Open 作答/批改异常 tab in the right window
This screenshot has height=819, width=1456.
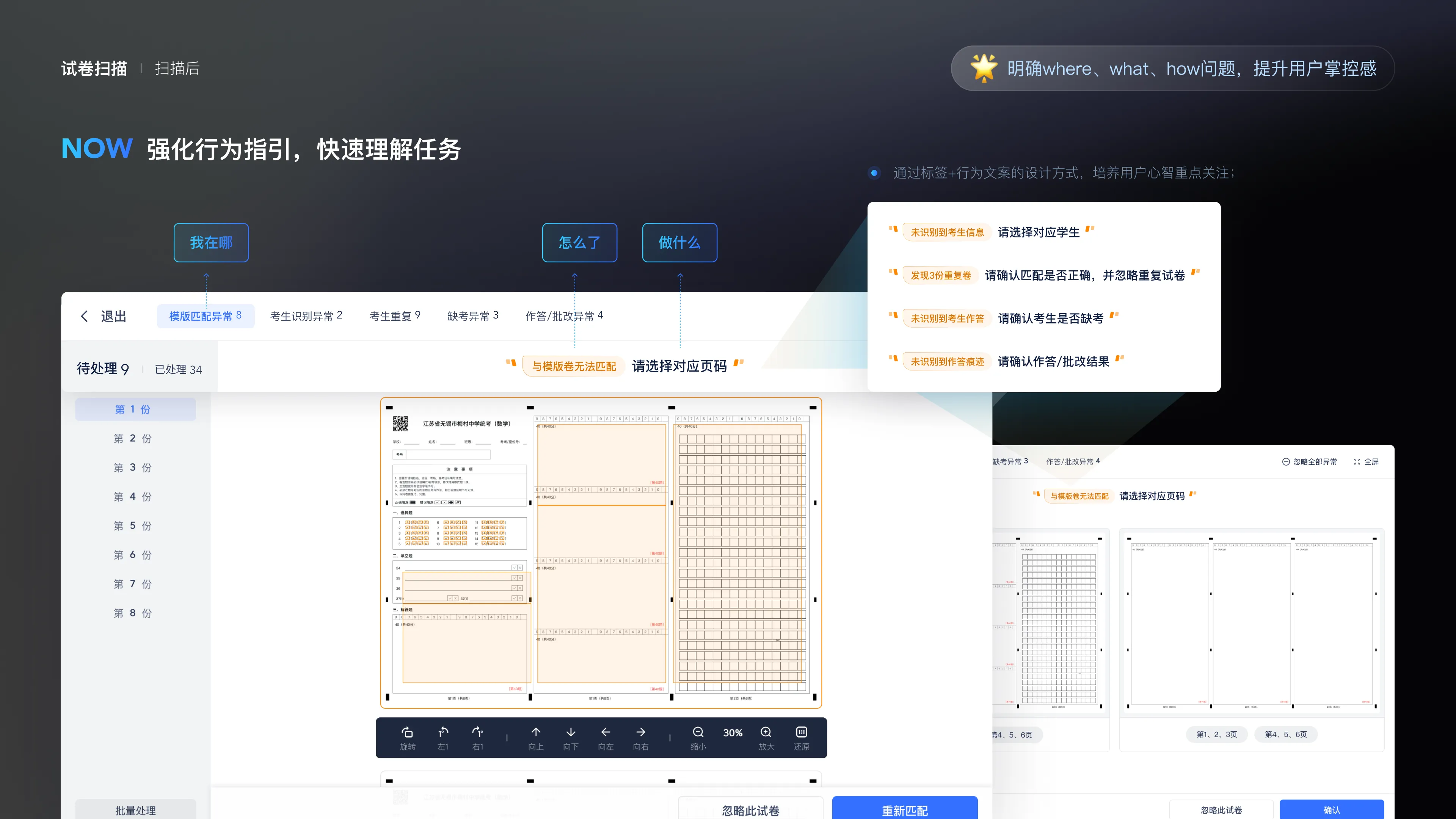1073,462
